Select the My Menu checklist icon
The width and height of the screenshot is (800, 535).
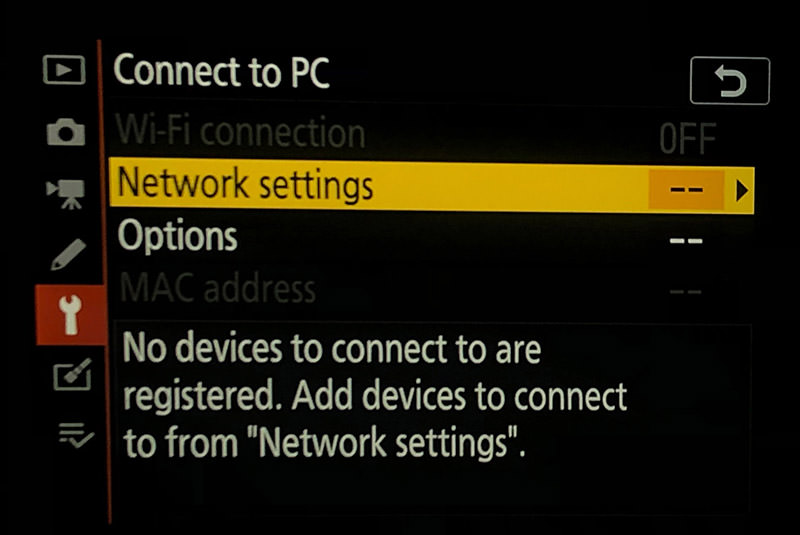[76, 435]
